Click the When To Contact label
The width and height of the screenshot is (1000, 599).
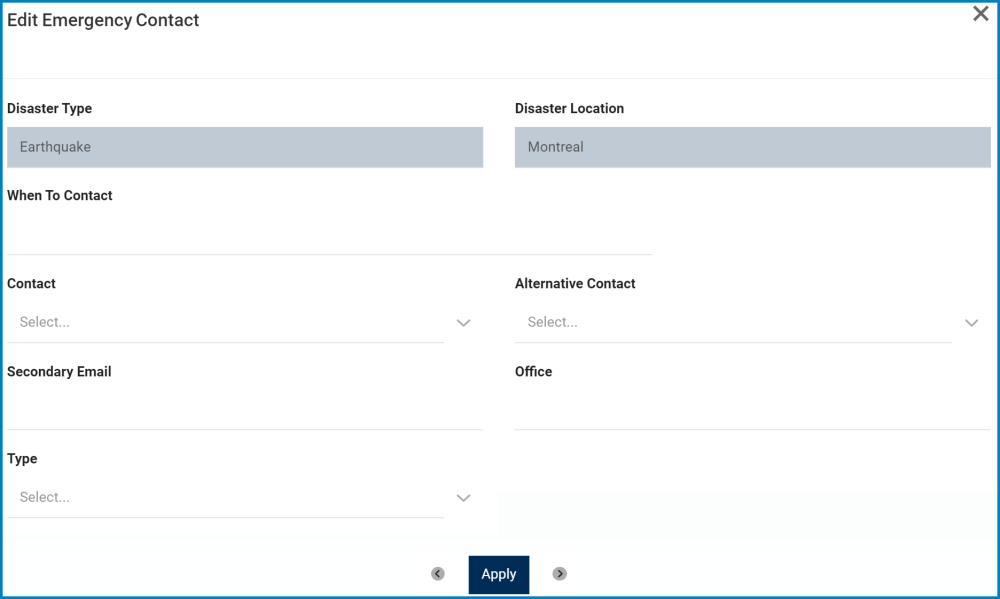[x=60, y=196]
